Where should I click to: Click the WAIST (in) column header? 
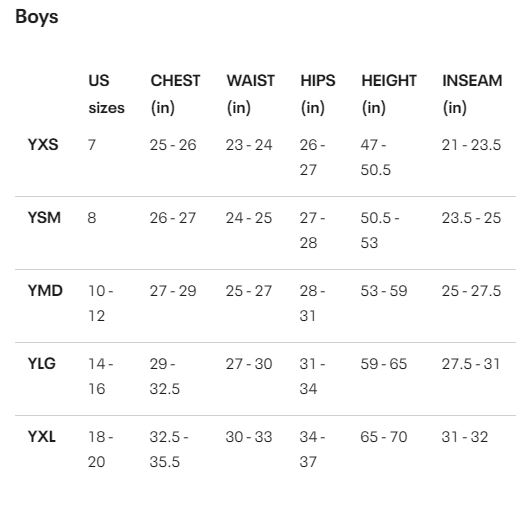[x=250, y=94]
